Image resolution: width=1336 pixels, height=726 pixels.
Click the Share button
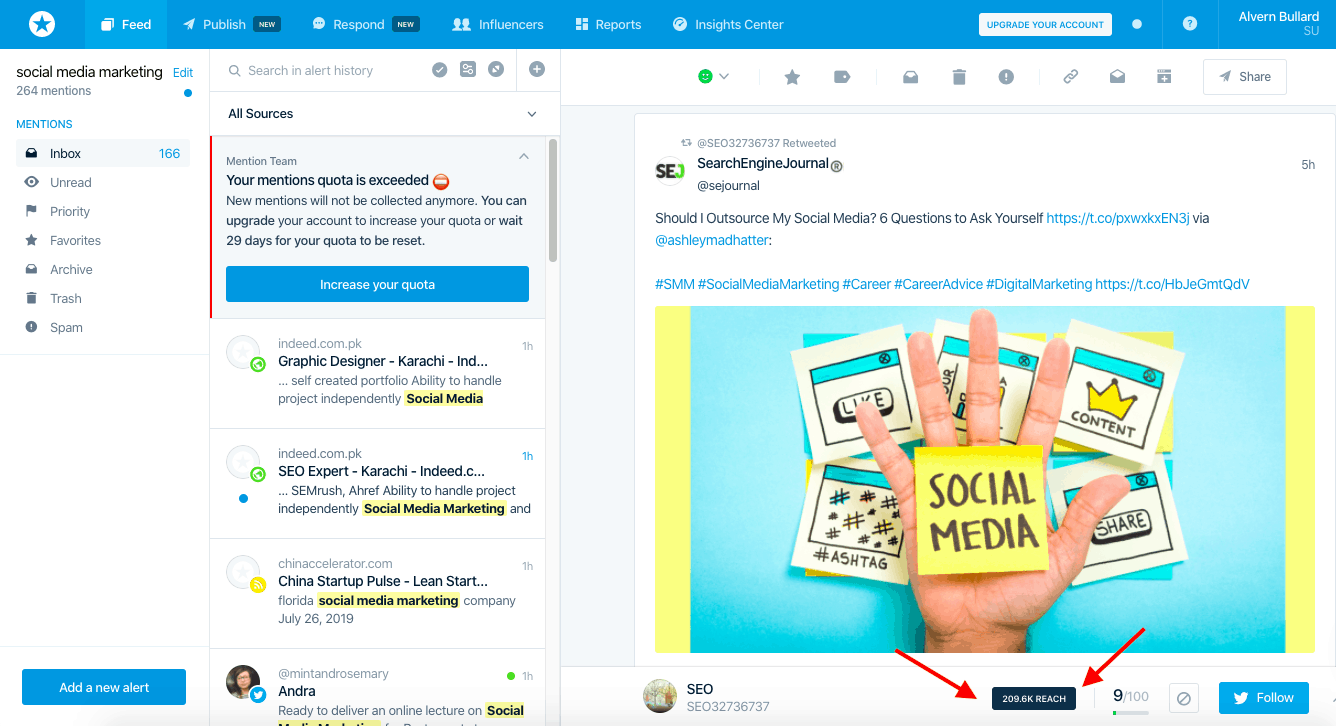(1245, 77)
